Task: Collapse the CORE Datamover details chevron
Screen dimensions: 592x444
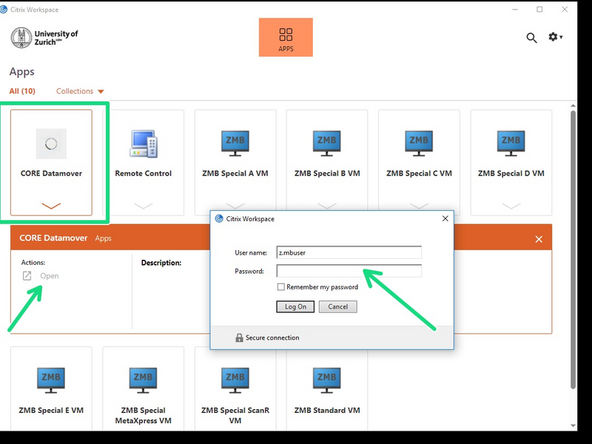Action: (x=51, y=206)
